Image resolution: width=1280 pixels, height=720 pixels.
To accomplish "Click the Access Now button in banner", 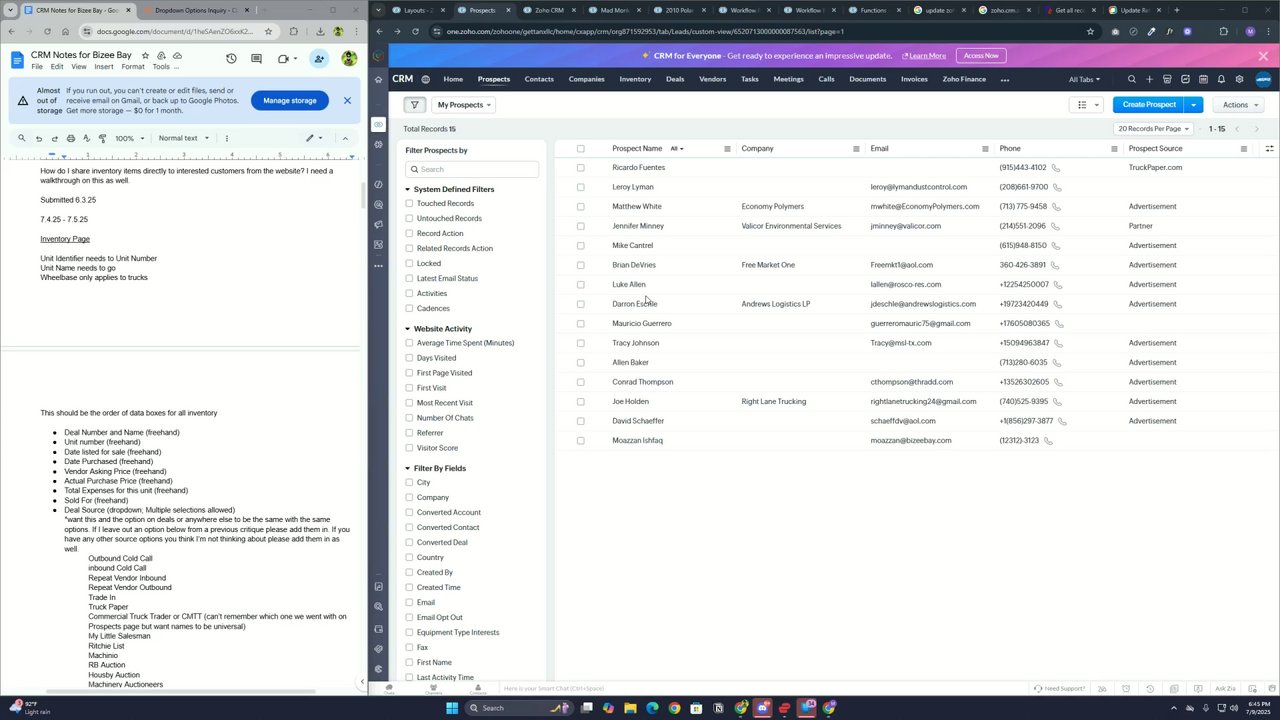I will click(x=981, y=56).
